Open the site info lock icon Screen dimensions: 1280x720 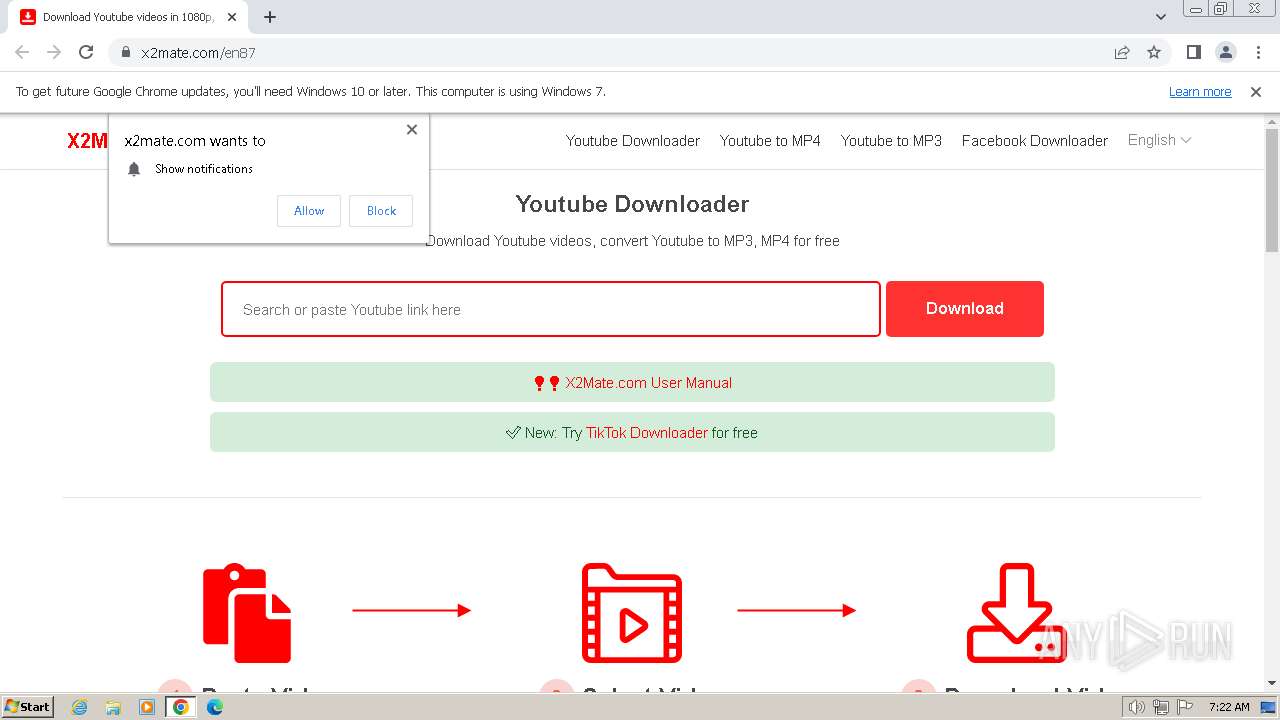[126, 52]
